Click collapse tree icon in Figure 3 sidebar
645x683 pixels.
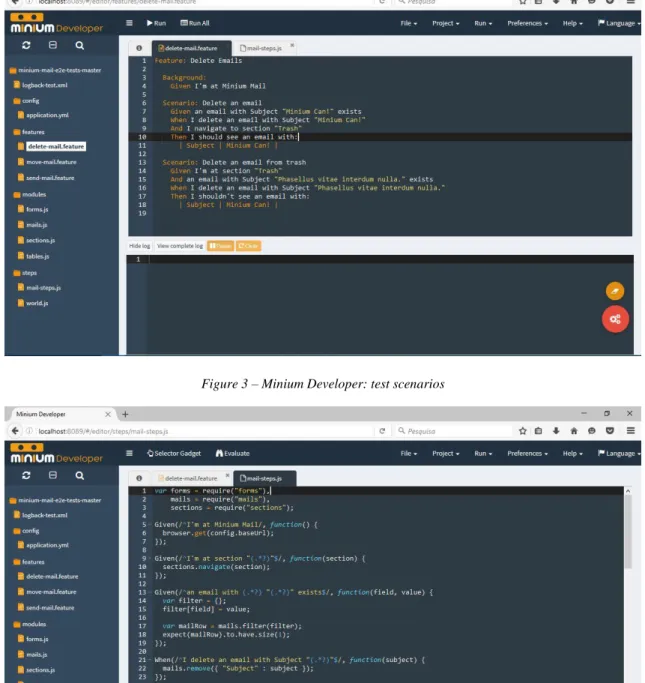click(x=53, y=45)
